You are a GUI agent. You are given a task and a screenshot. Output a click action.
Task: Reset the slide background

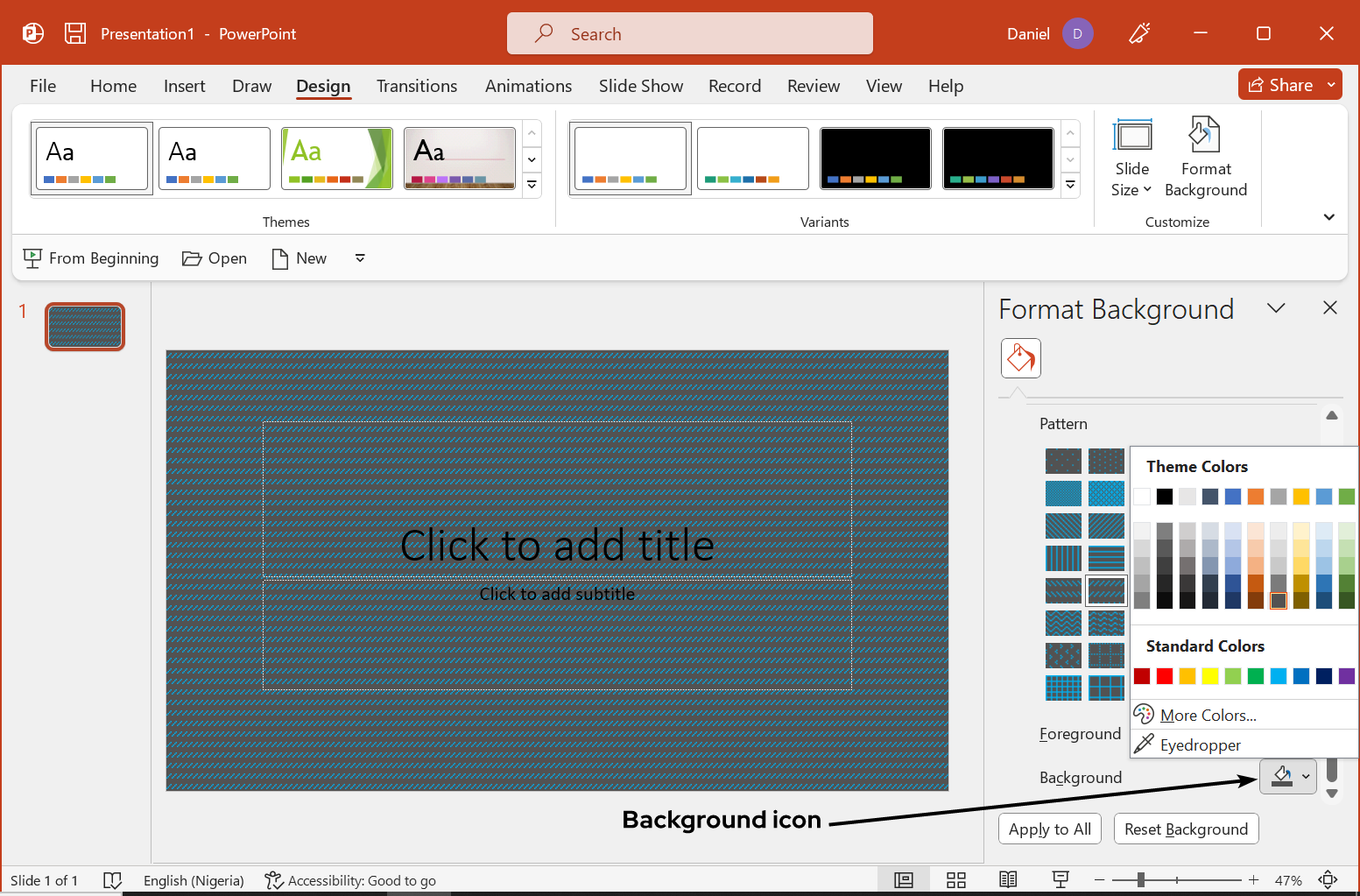[1186, 829]
